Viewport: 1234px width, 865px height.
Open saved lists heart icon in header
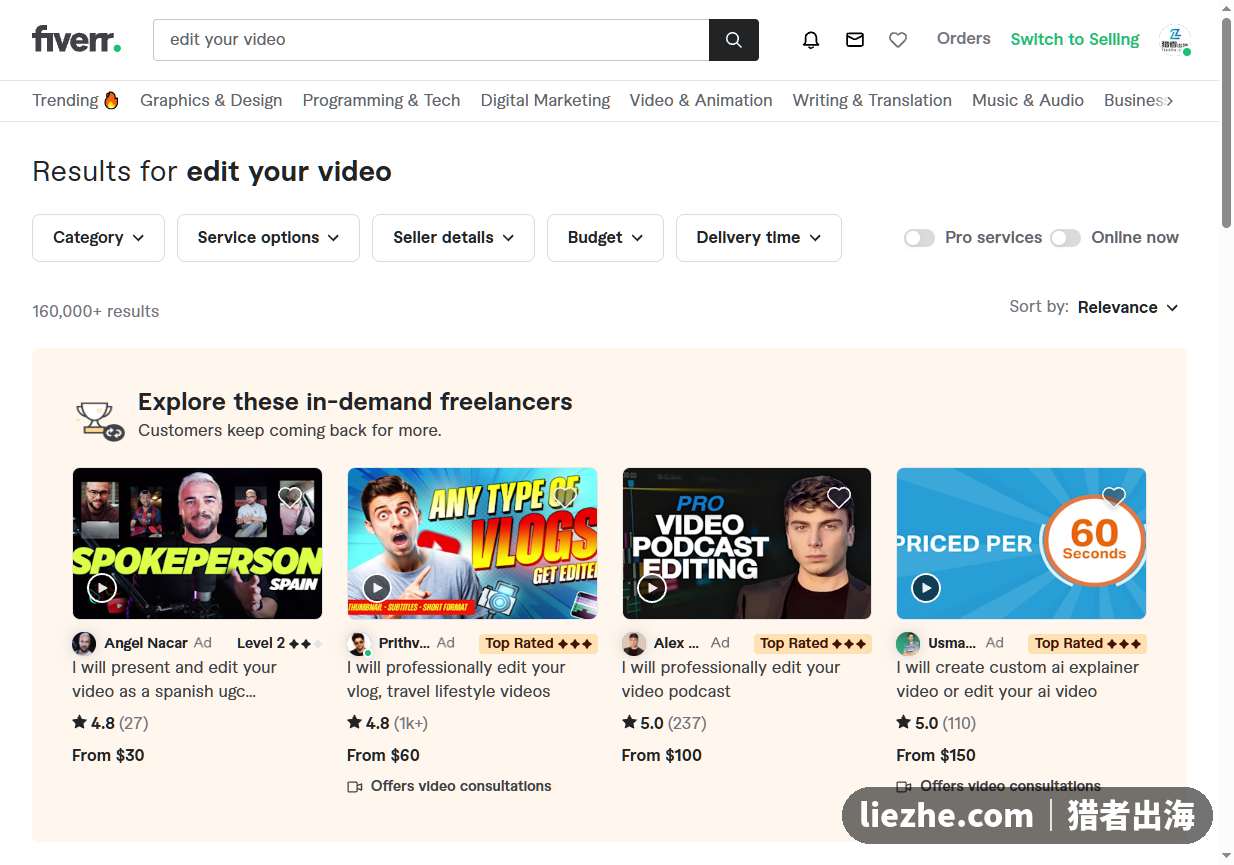[x=898, y=40]
